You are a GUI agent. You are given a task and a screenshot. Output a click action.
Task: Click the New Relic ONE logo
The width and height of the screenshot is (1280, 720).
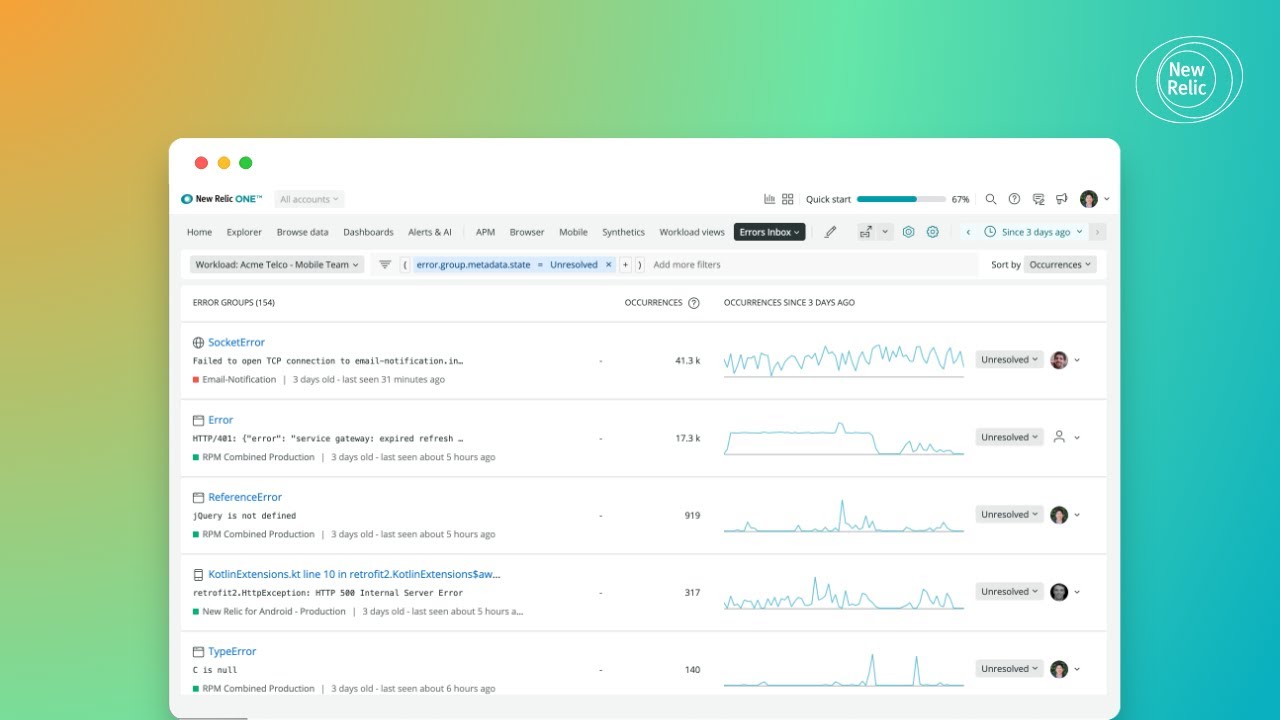222,199
